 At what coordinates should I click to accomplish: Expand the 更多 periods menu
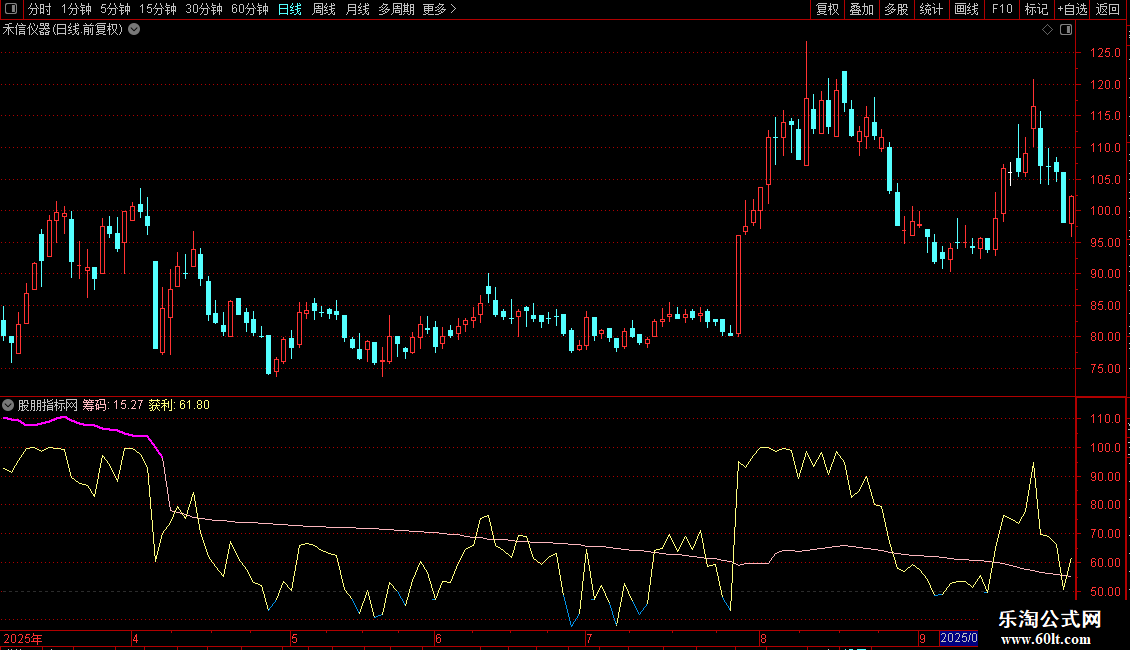point(439,9)
